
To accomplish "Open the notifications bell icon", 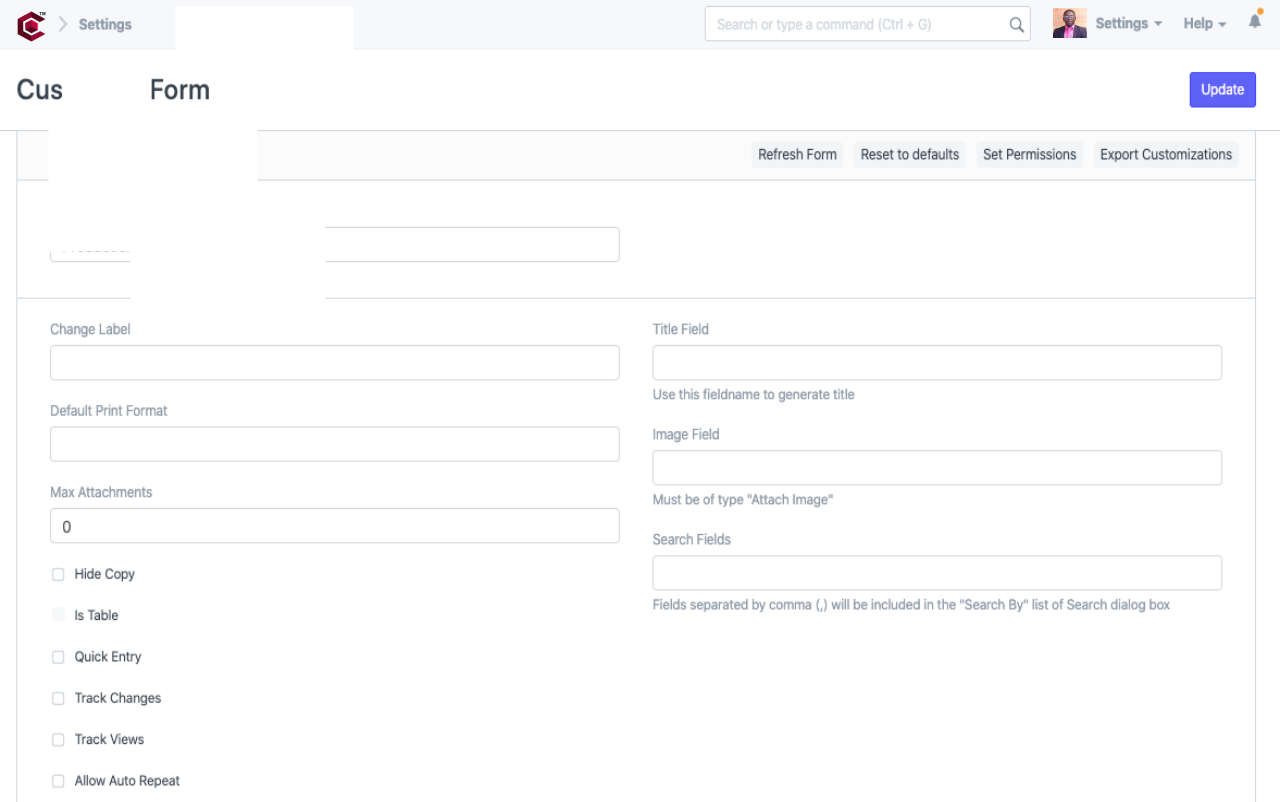I will coord(1255,21).
